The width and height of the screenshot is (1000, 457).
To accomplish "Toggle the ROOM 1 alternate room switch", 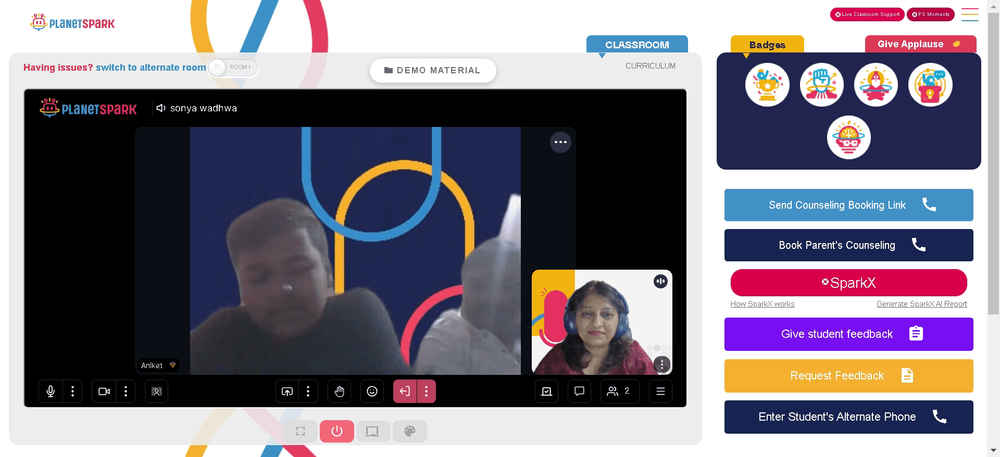I will 233,67.
